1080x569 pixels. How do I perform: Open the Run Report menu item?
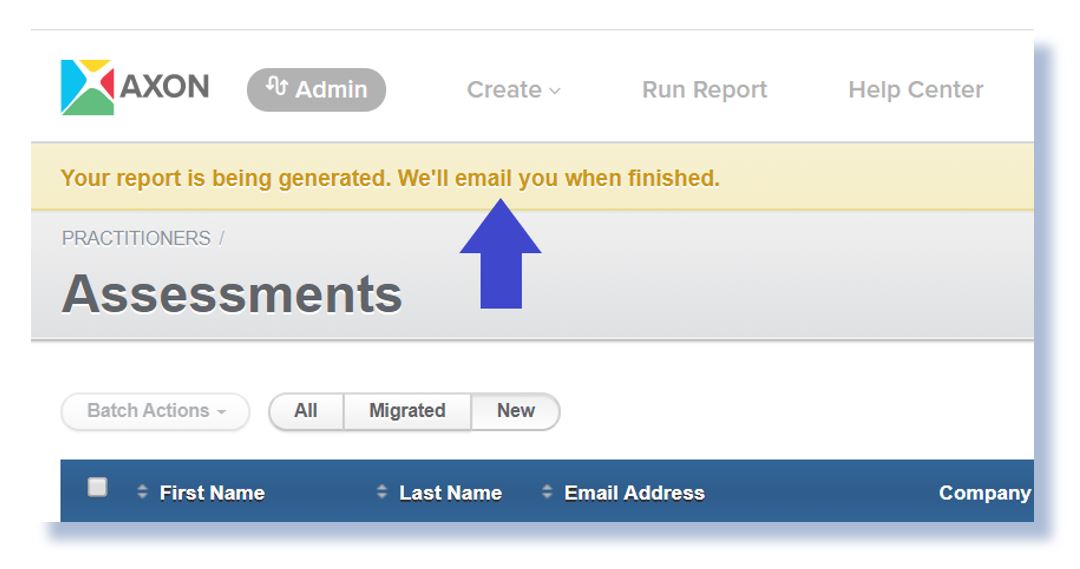(x=704, y=90)
